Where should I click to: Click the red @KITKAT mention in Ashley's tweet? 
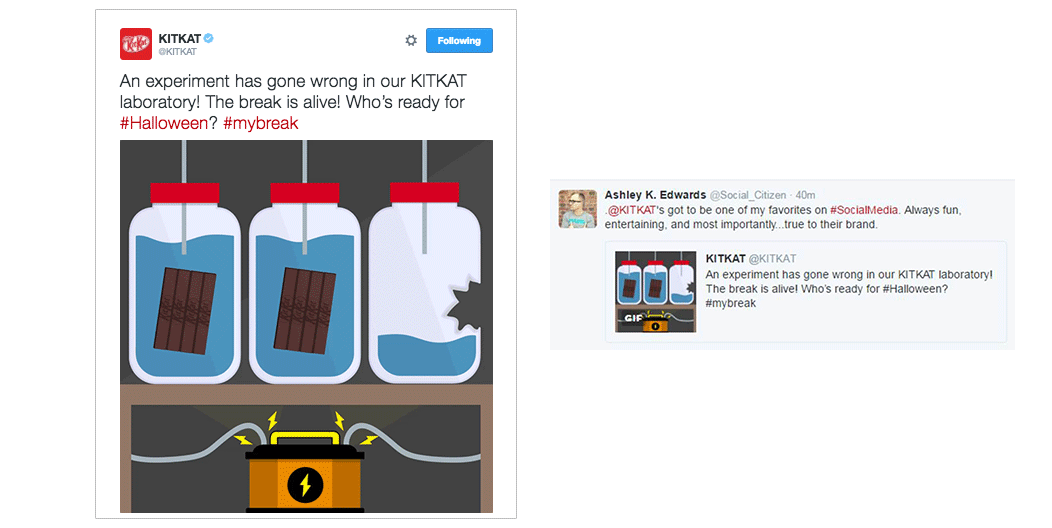(x=631, y=210)
